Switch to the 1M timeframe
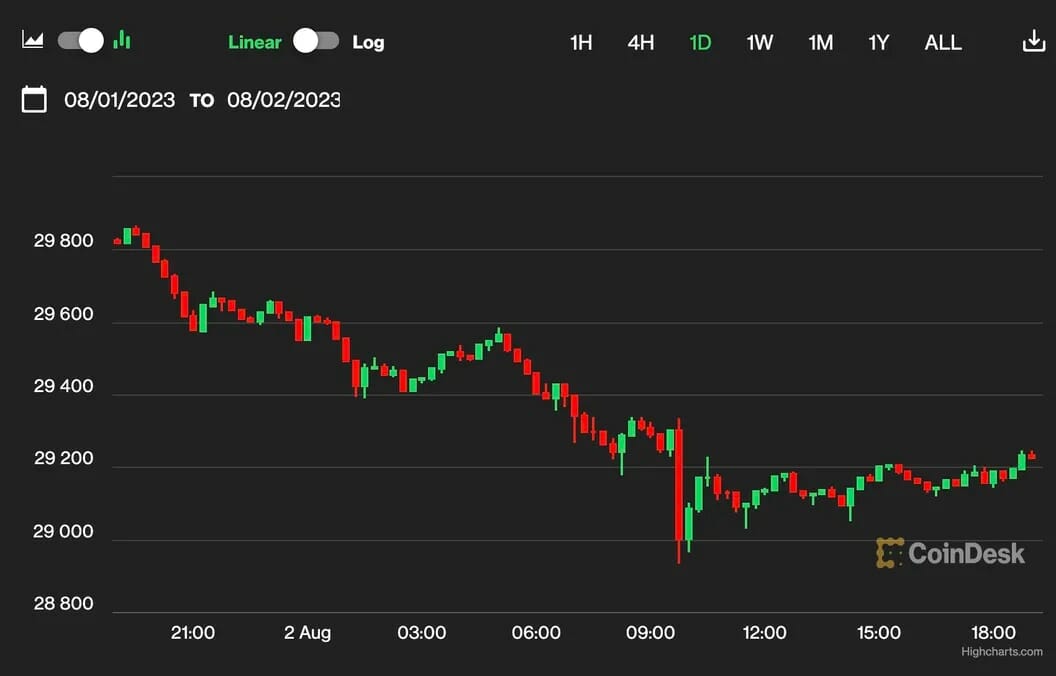 click(821, 42)
